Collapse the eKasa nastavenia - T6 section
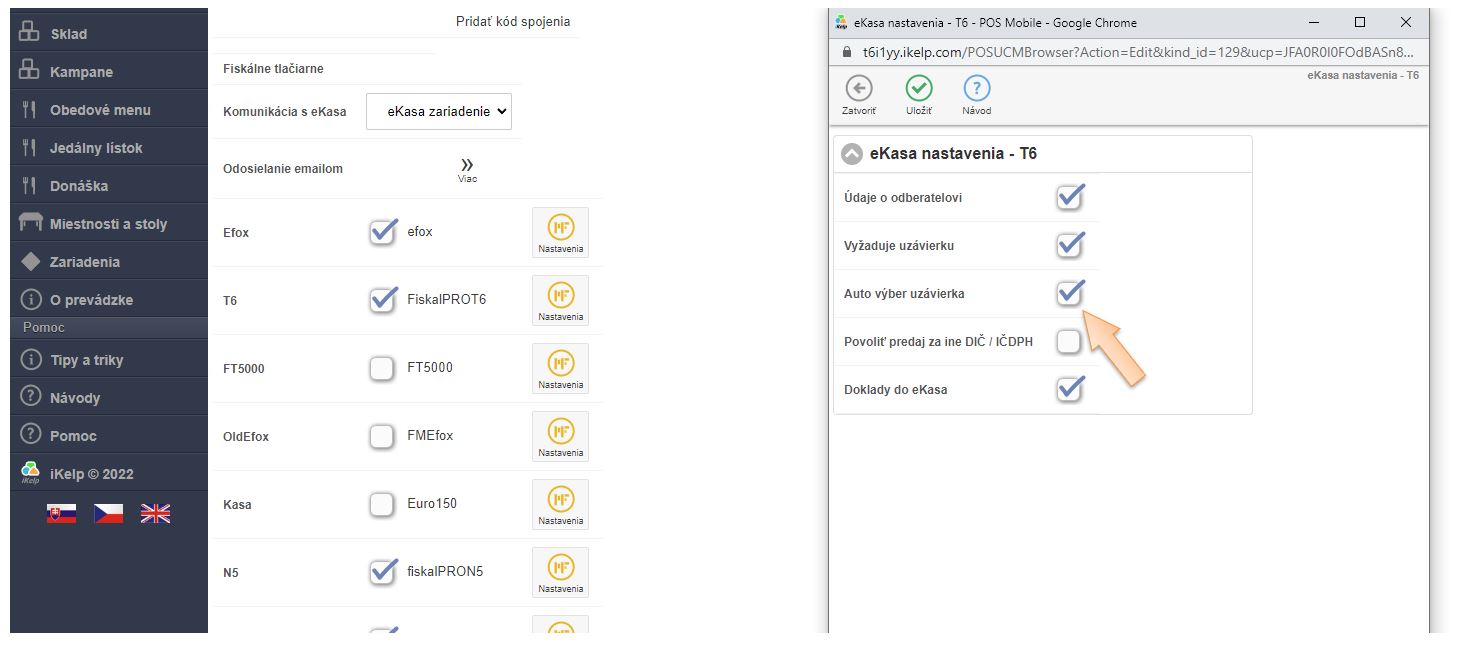 [x=852, y=154]
